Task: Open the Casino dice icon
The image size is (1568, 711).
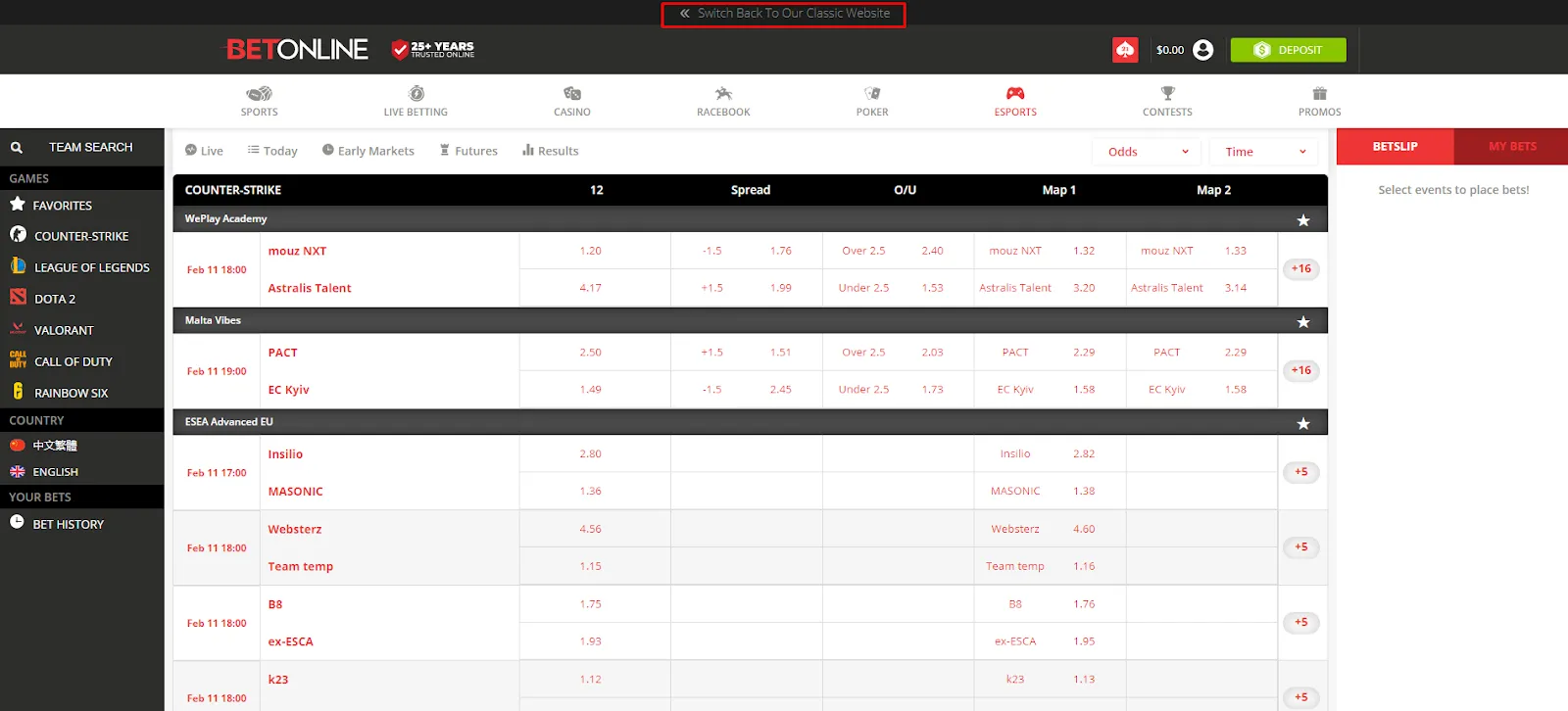Action: (x=572, y=94)
